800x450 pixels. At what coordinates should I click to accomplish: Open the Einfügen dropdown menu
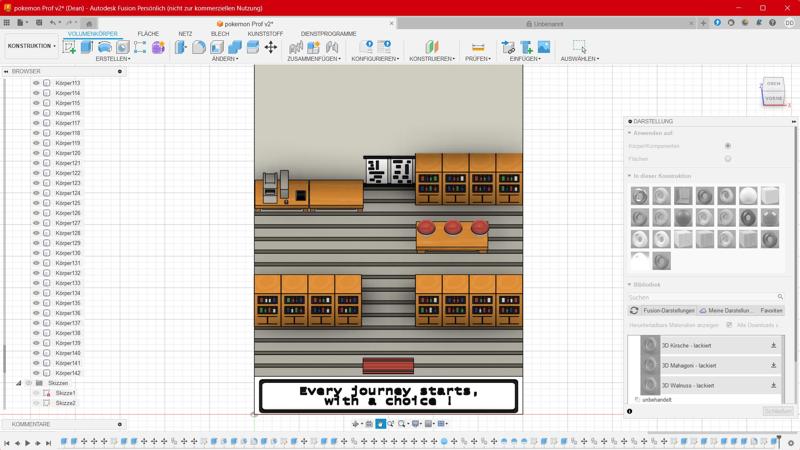point(526,59)
